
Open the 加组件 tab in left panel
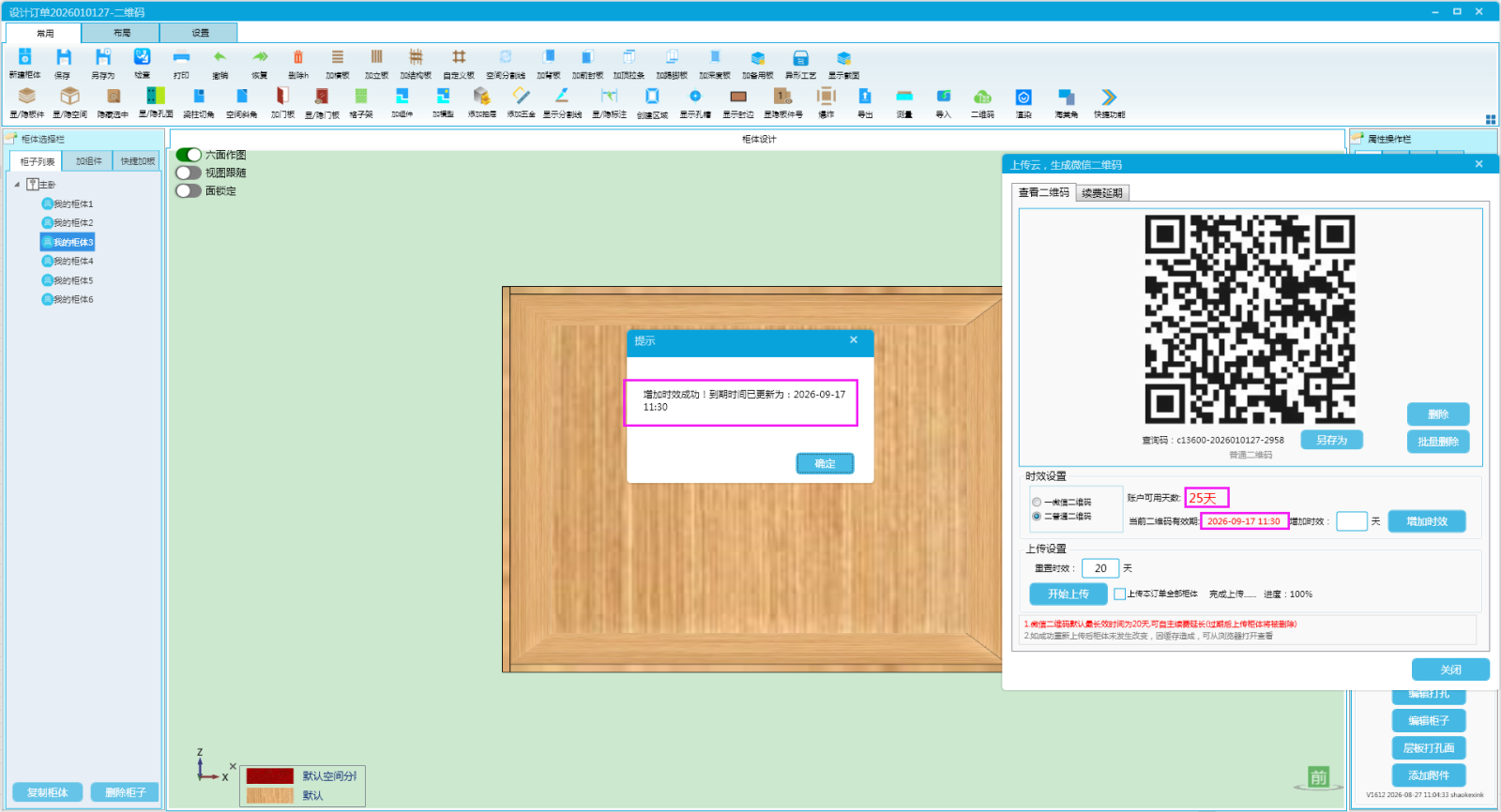[x=89, y=161]
